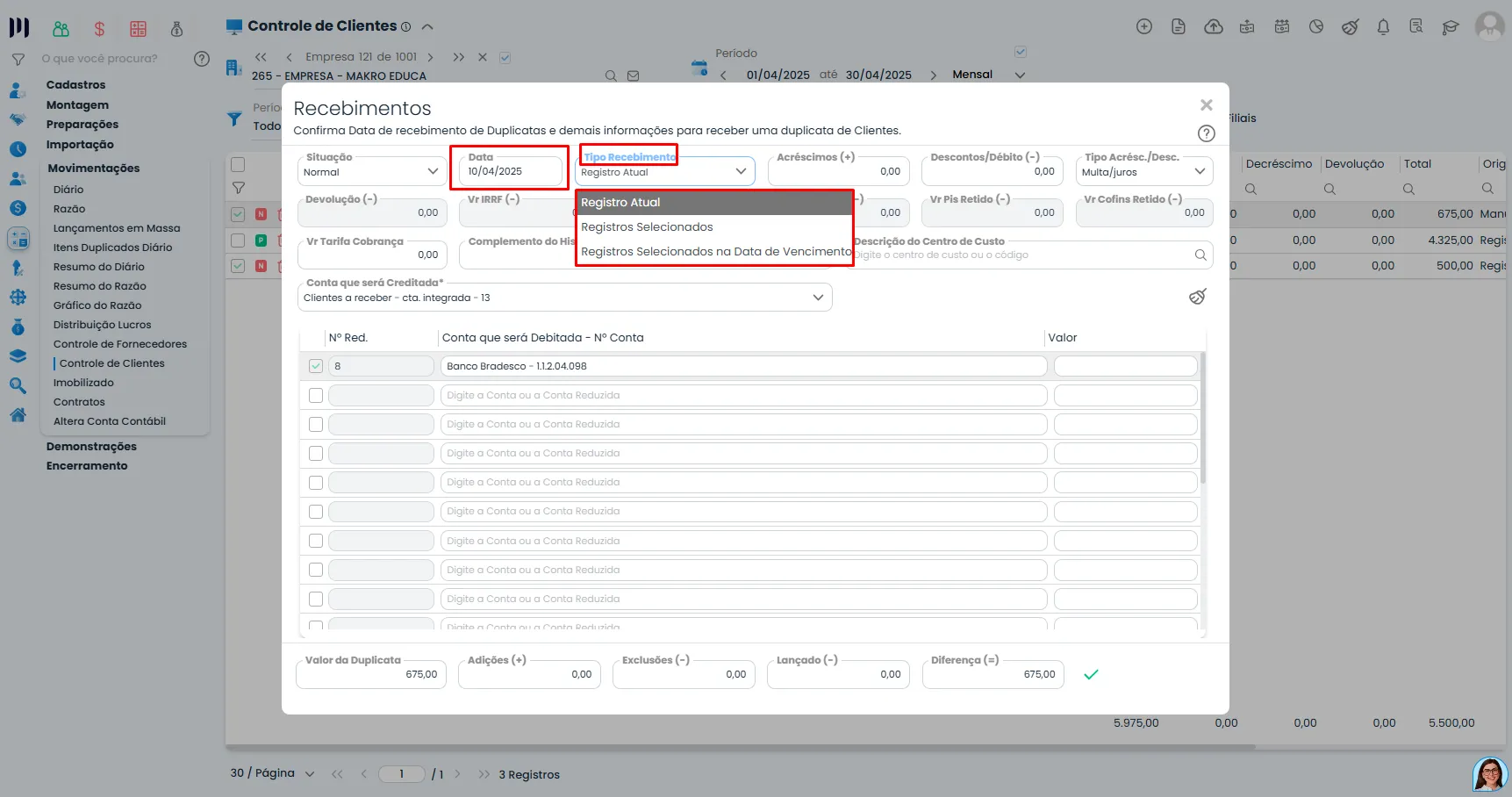This screenshot has width=1512, height=797.
Task: Toggle the checkbox of the 4.325,00 row
Action: (238, 240)
